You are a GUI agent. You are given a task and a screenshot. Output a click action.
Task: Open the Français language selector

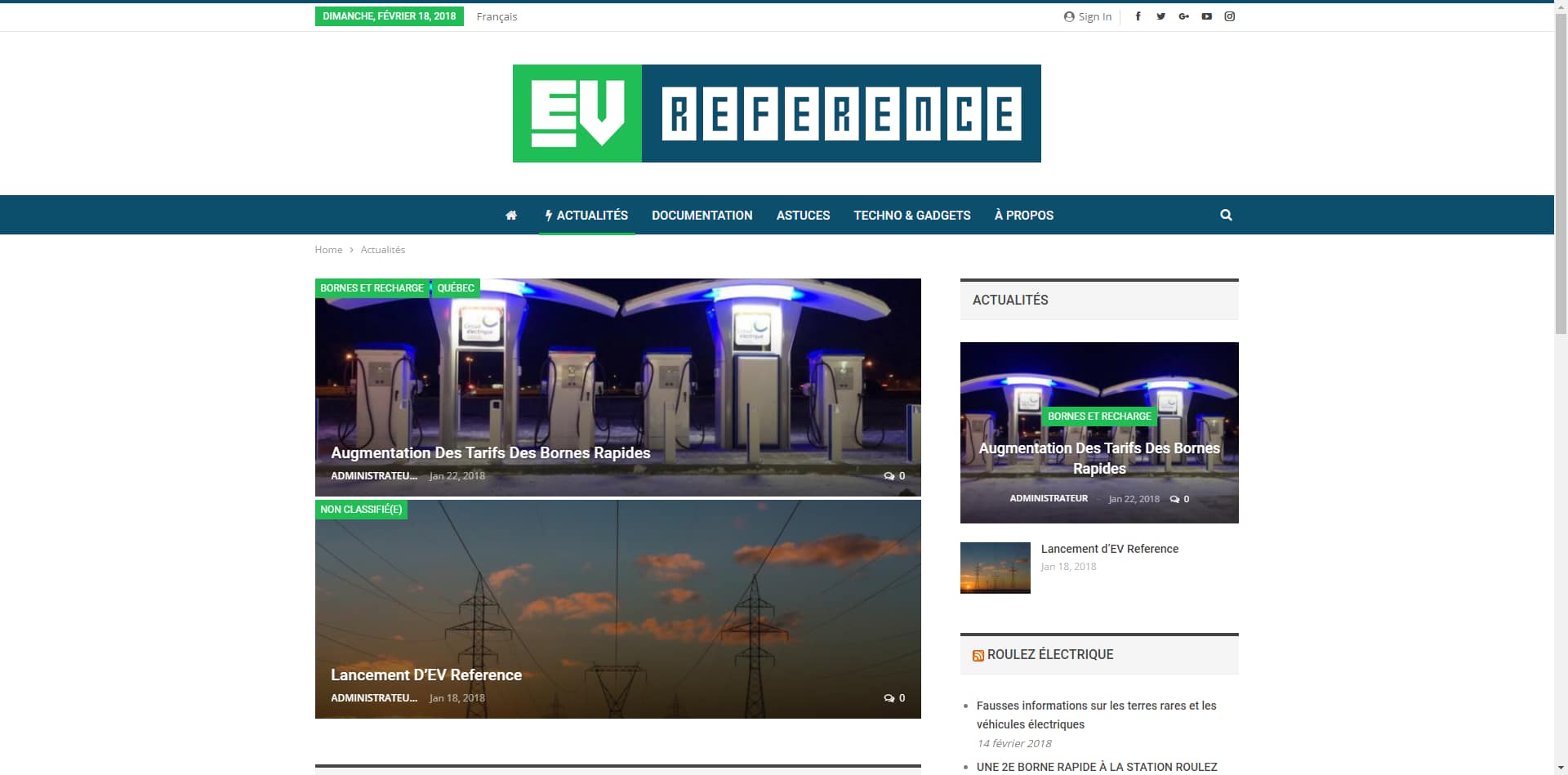[497, 16]
